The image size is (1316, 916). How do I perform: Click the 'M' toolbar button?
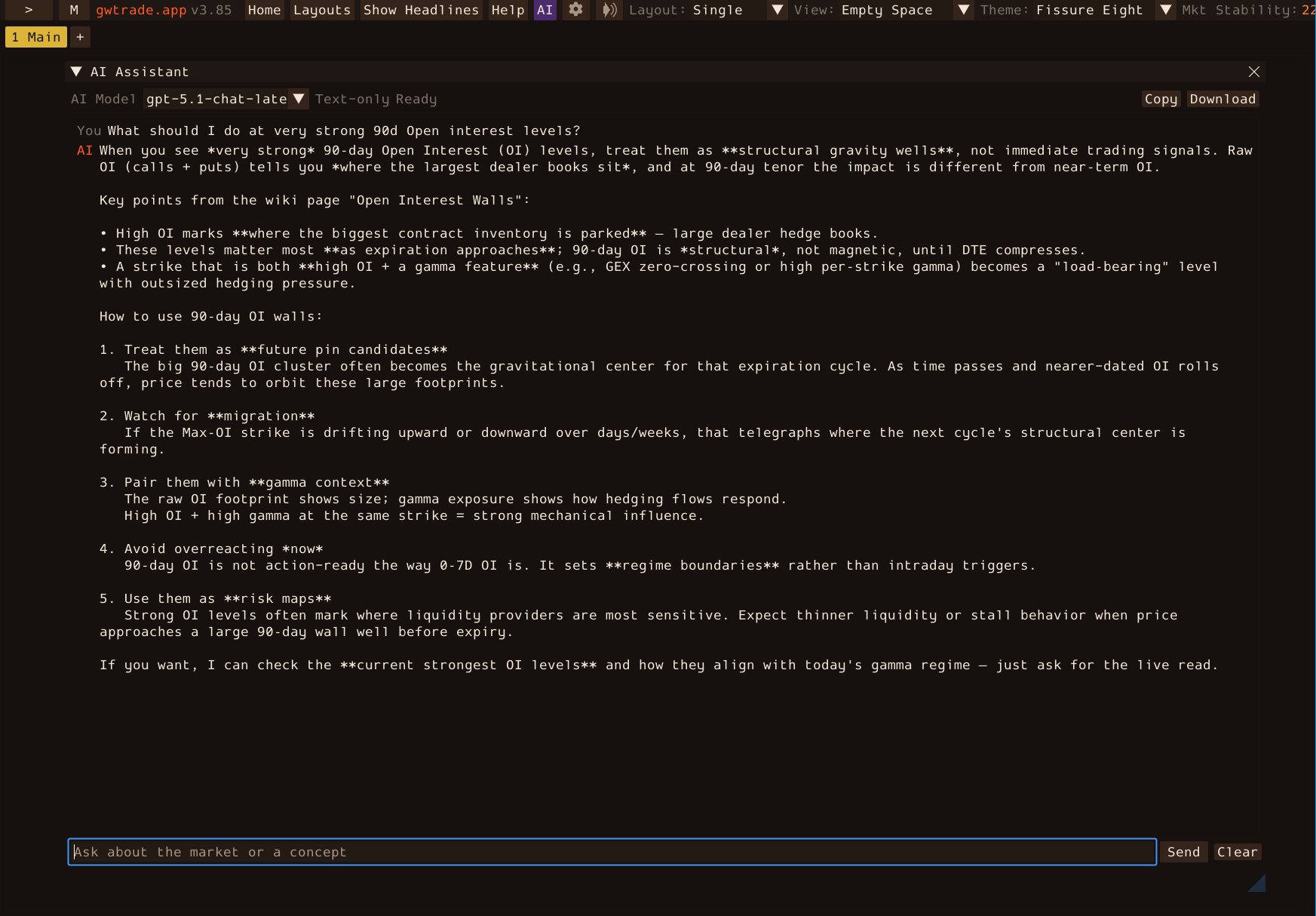click(x=74, y=10)
